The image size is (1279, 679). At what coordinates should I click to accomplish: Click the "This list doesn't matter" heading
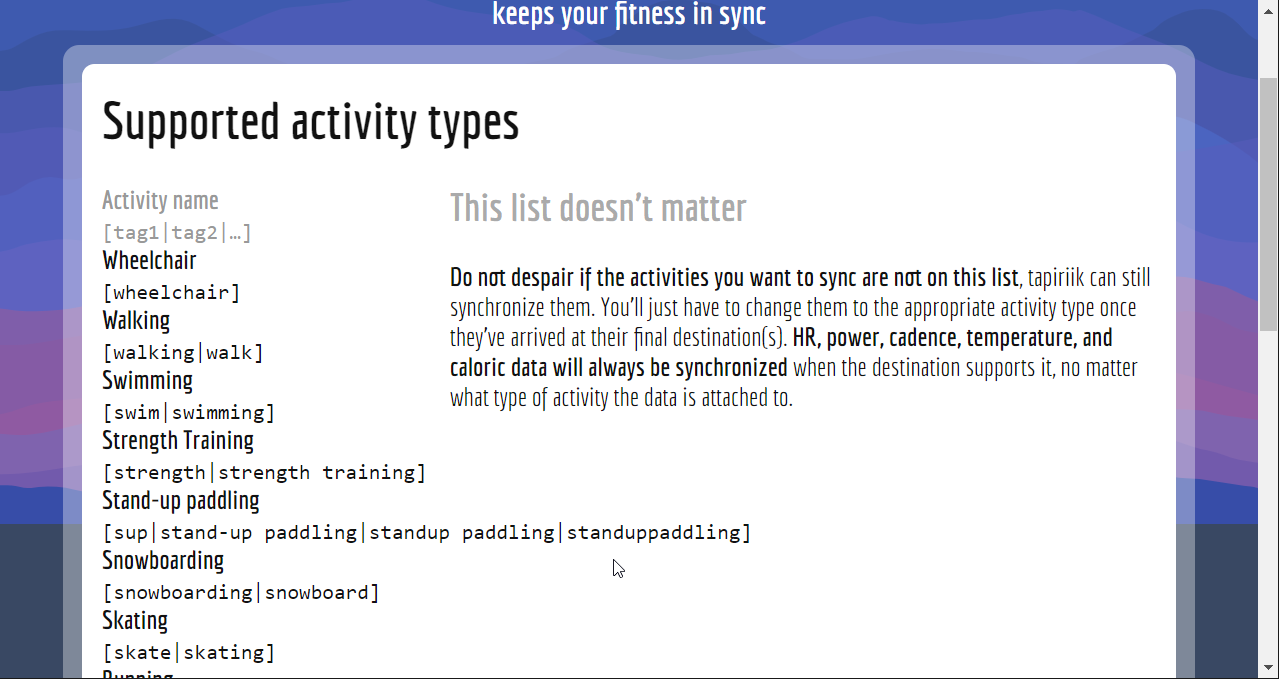(x=598, y=208)
